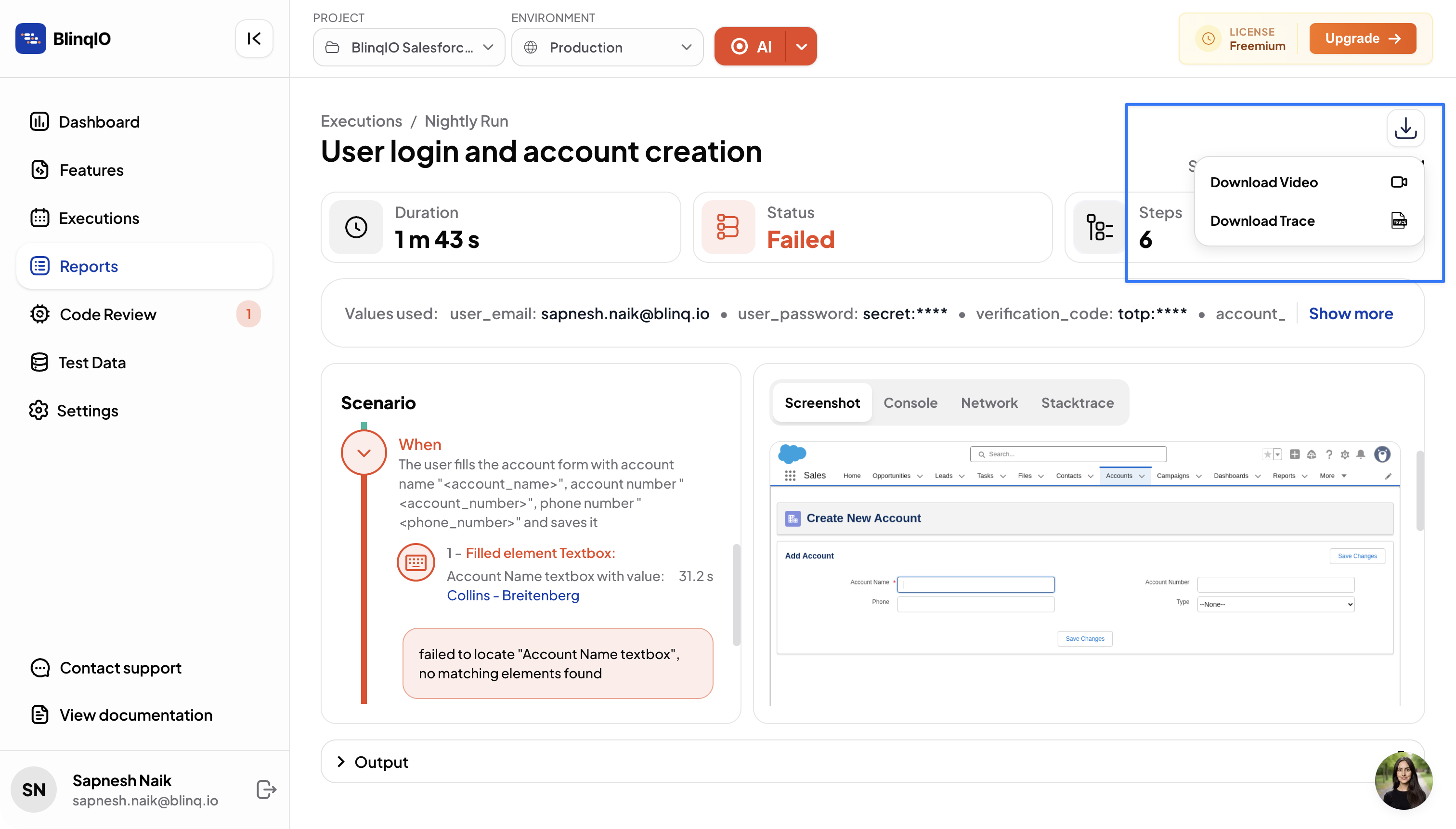Go to Features in sidebar
The height and width of the screenshot is (829, 1456).
[x=91, y=170]
